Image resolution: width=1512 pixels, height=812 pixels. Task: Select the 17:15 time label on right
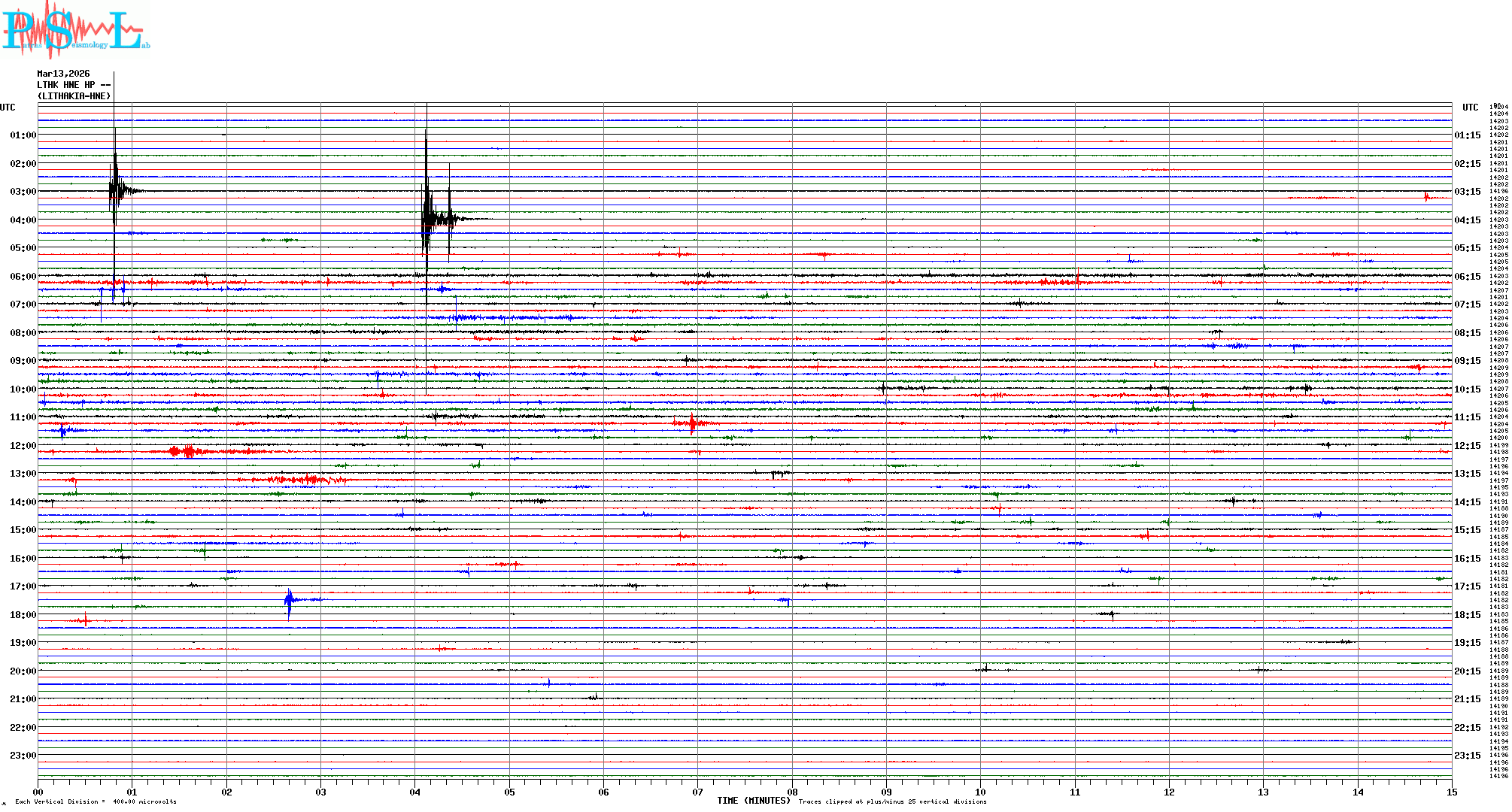[x=1467, y=586]
